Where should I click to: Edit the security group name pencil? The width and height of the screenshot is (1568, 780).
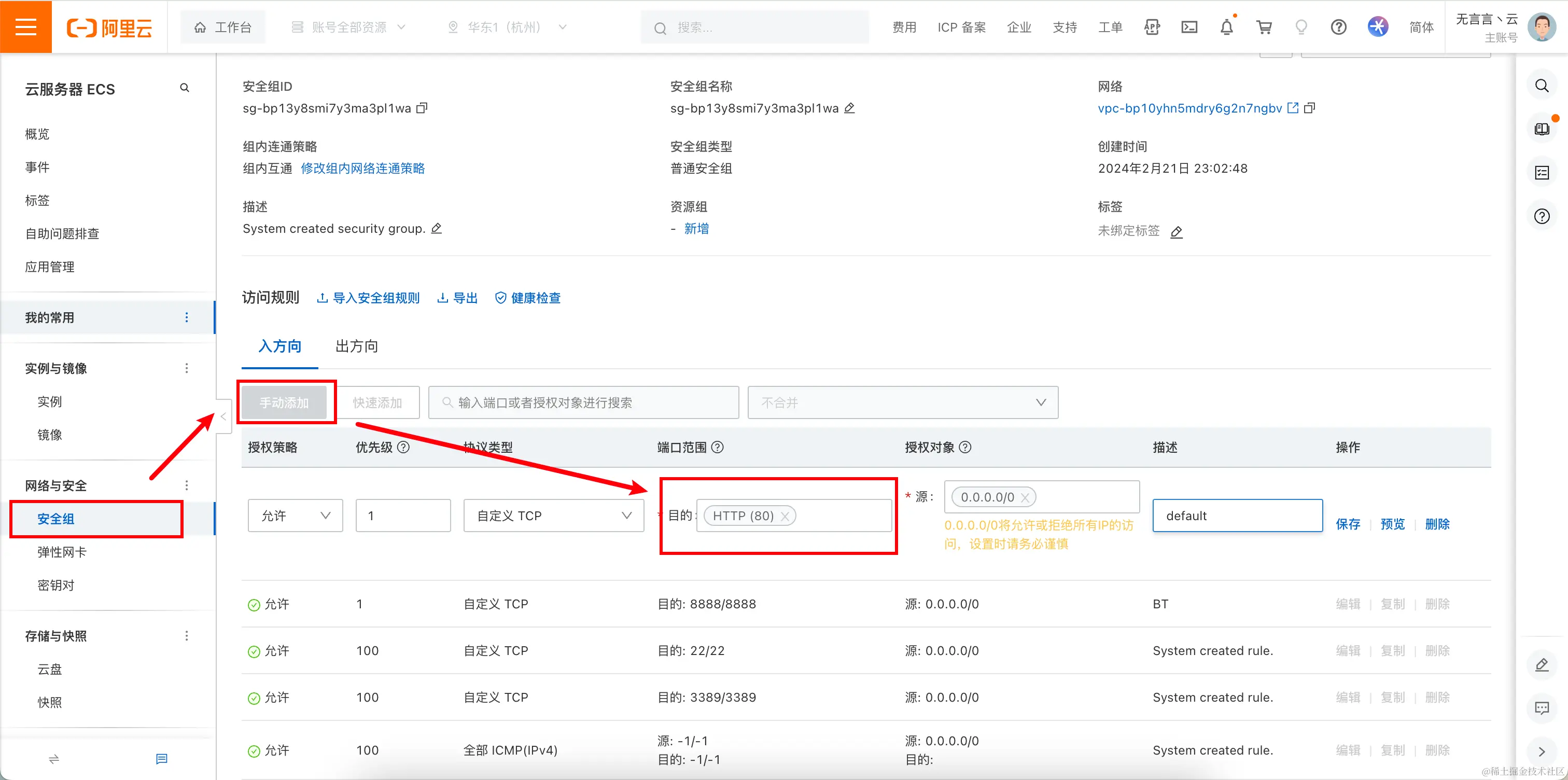[x=850, y=108]
